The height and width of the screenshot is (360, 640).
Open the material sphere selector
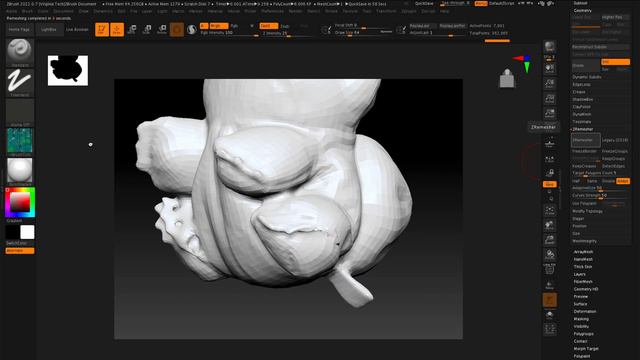click(x=20, y=170)
